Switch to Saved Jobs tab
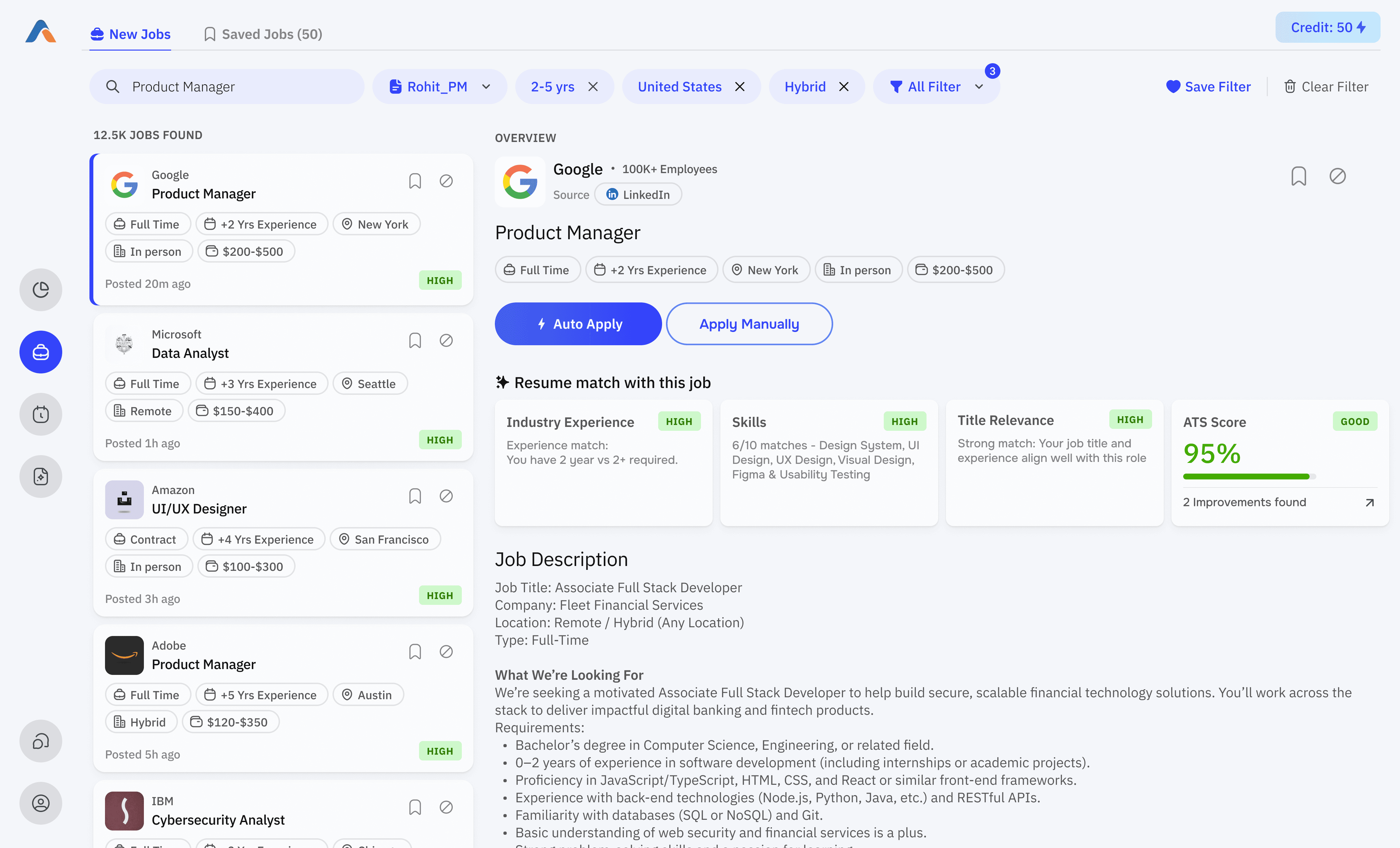This screenshot has height=848, width=1400. pos(263,34)
